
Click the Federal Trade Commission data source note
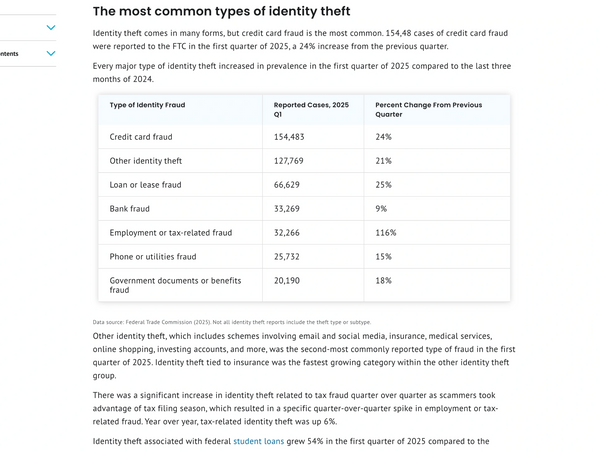[x=231, y=322]
